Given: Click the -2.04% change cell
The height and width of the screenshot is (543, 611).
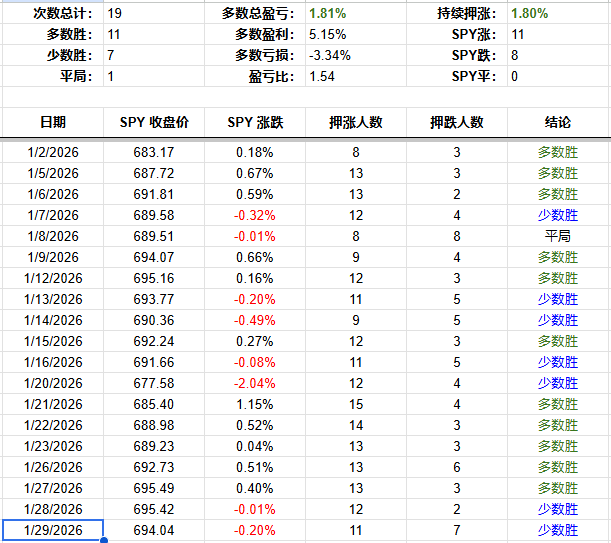Looking at the screenshot, I should (254, 384).
